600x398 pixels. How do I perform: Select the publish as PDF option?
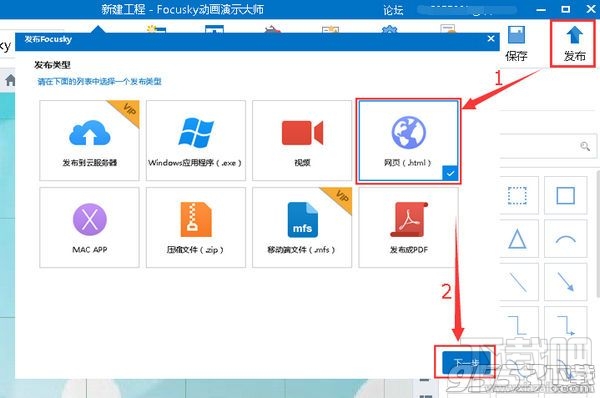[x=408, y=227]
